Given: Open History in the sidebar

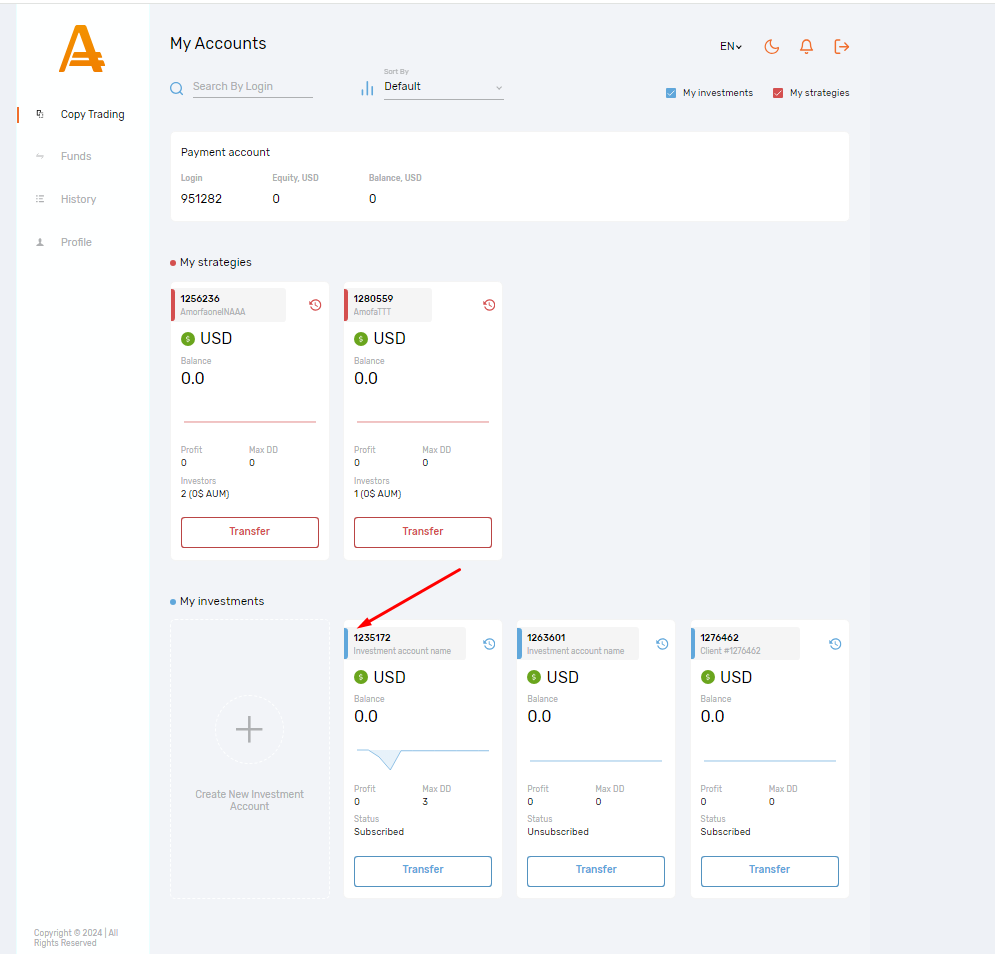Looking at the screenshot, I should point(78,199).
